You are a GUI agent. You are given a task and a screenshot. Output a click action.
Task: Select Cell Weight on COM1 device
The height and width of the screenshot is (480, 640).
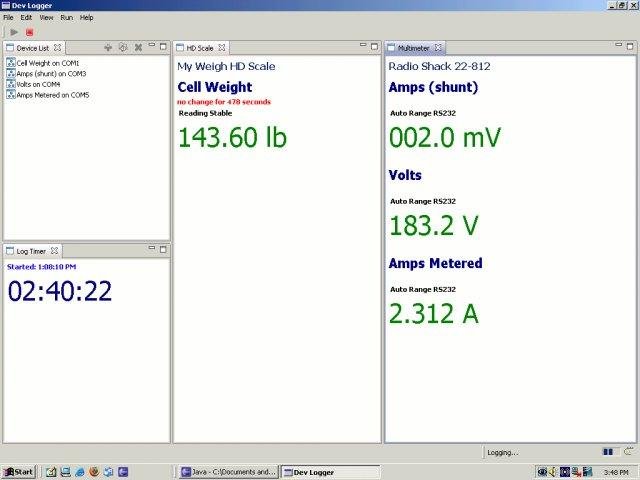pyautogui.click(x=48, y=63)
